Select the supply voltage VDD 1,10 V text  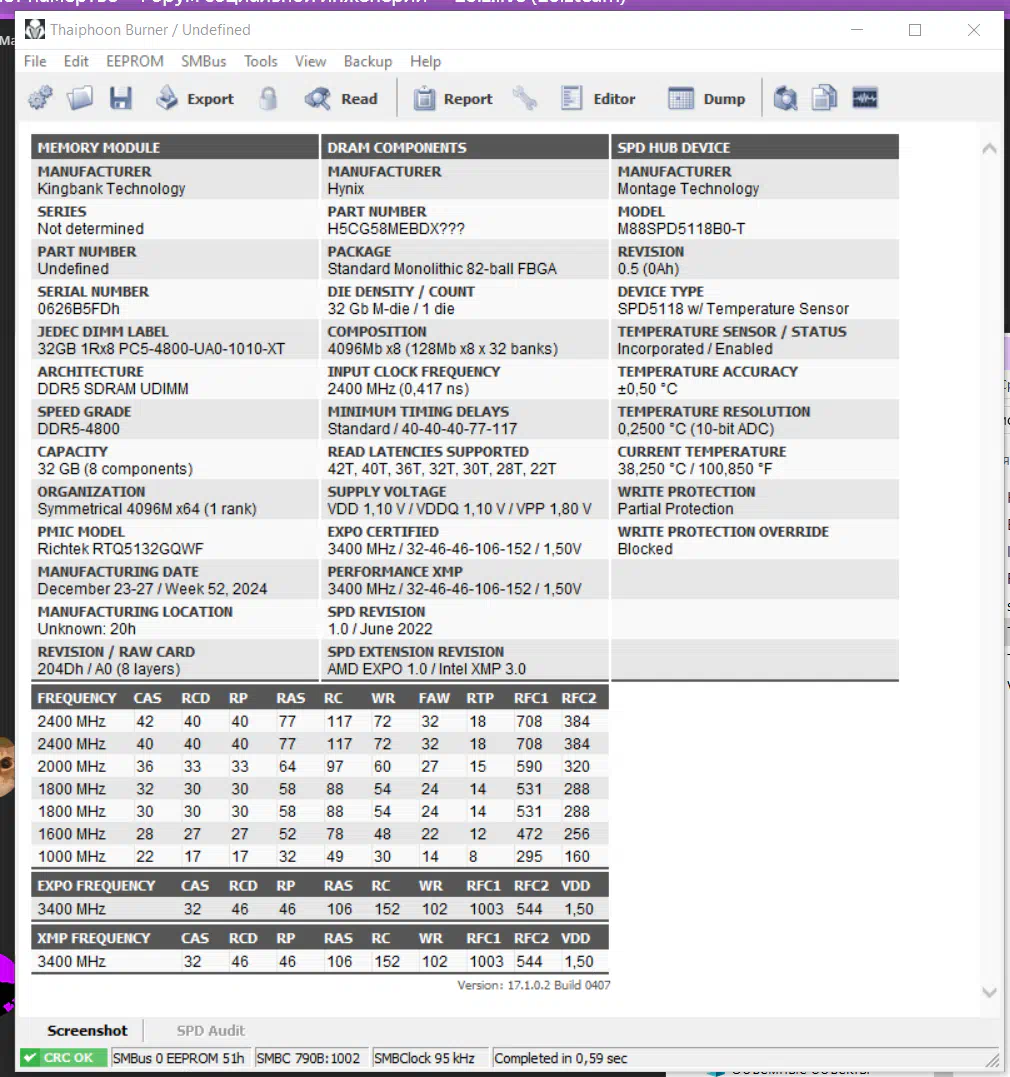pyautogui.click(x=459, y=509)
